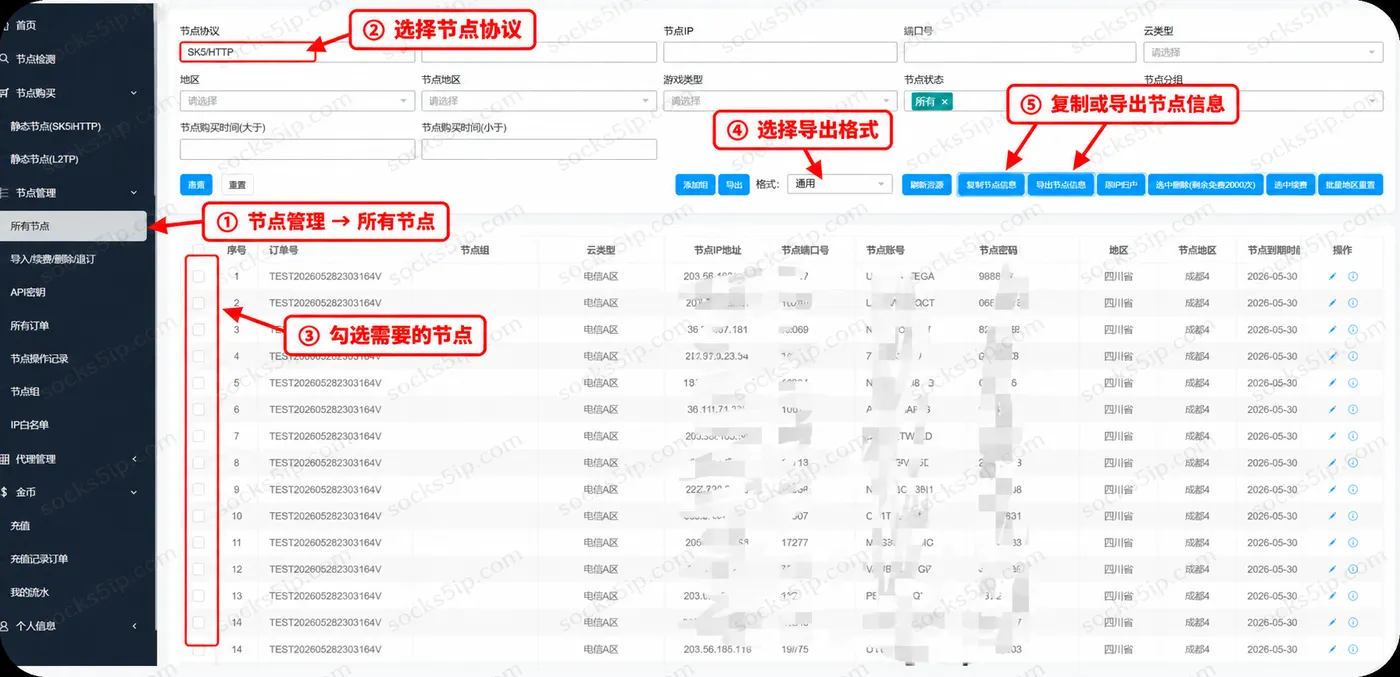Tick the checkbox for row 2
This screenshot has width=1400, height=677.
199,303
